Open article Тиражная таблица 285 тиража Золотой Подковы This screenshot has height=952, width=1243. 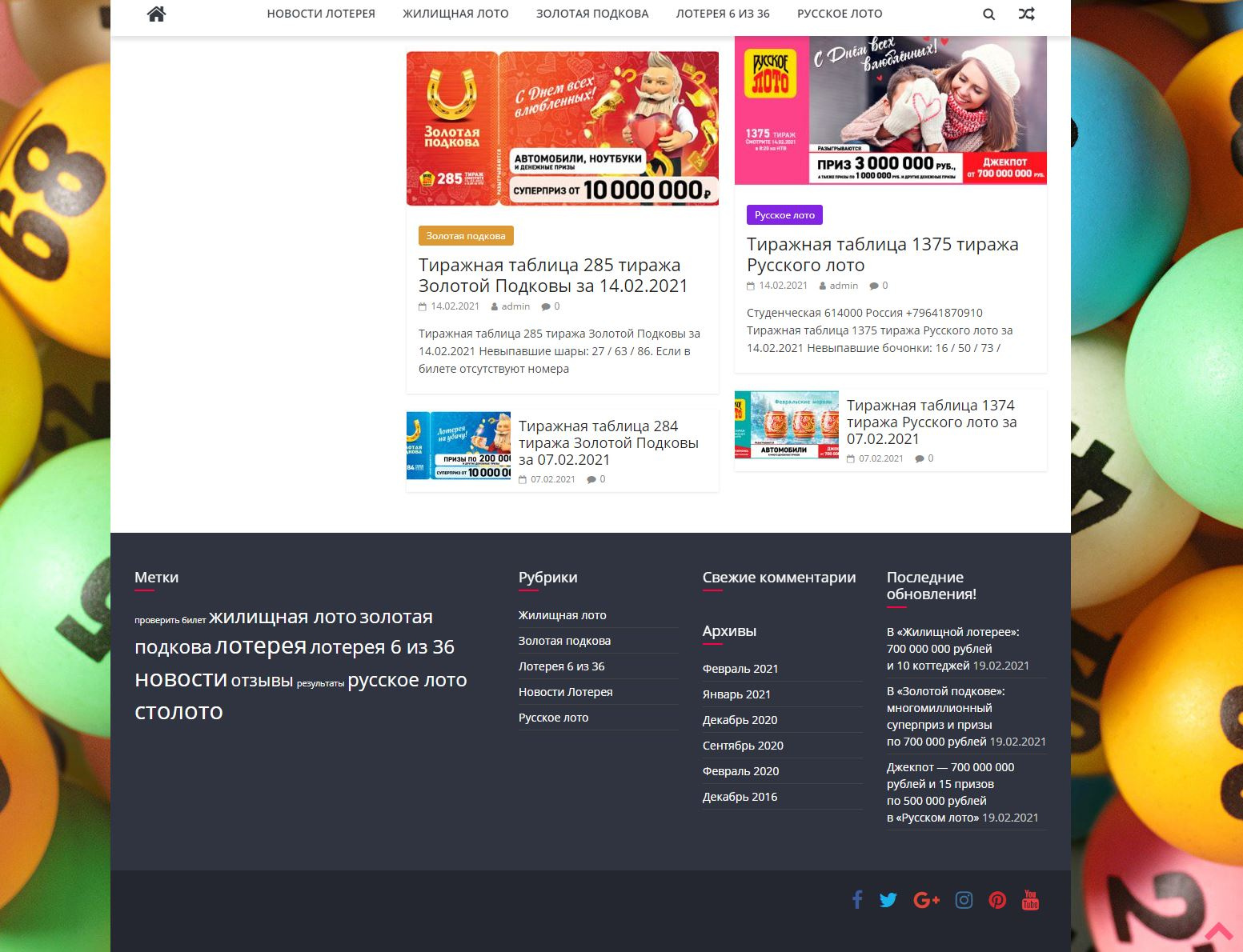coord(553,275)
